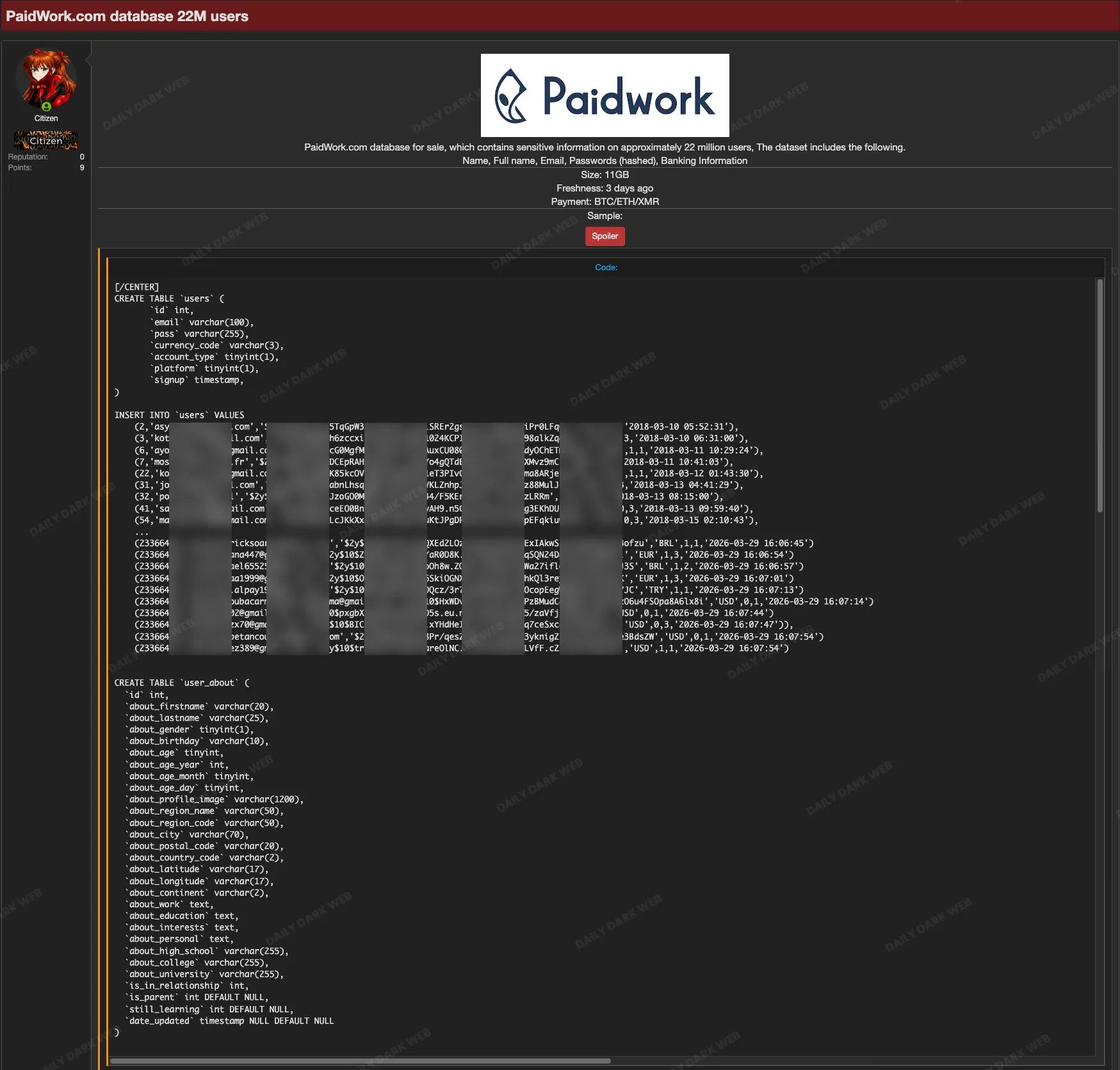Click the poster's anime avatar image

[x=46, y=77]
